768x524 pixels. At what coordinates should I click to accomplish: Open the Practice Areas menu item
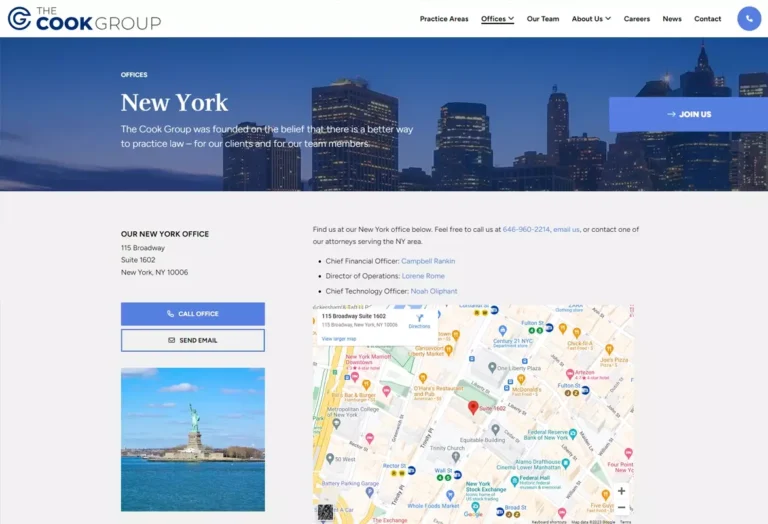[444, 19]
